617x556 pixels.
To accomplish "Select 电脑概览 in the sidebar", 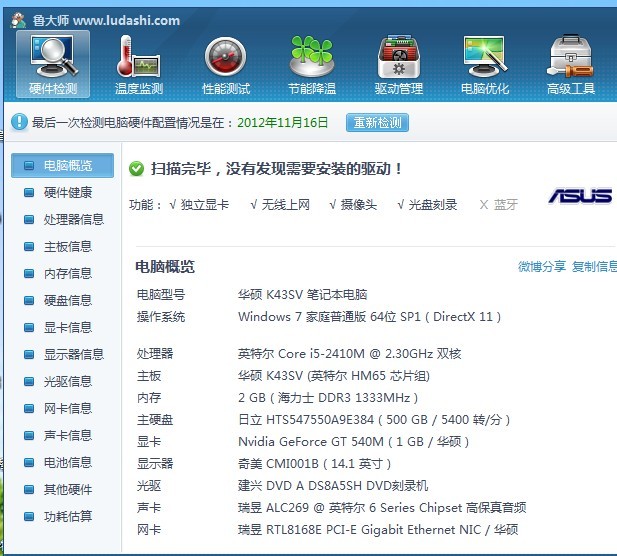I will (x=63, y=165).
